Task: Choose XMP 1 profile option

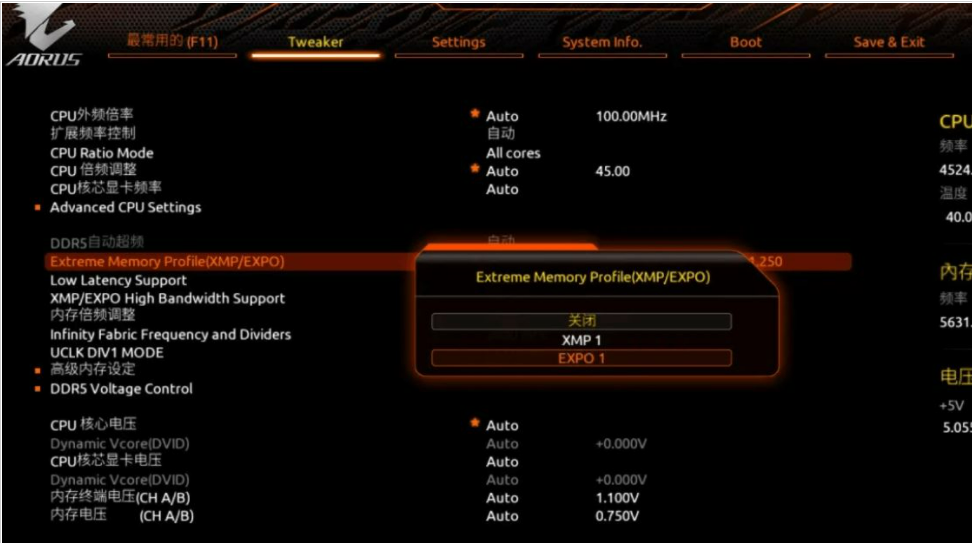Action: pyautogui.click(x=581, y=340)
